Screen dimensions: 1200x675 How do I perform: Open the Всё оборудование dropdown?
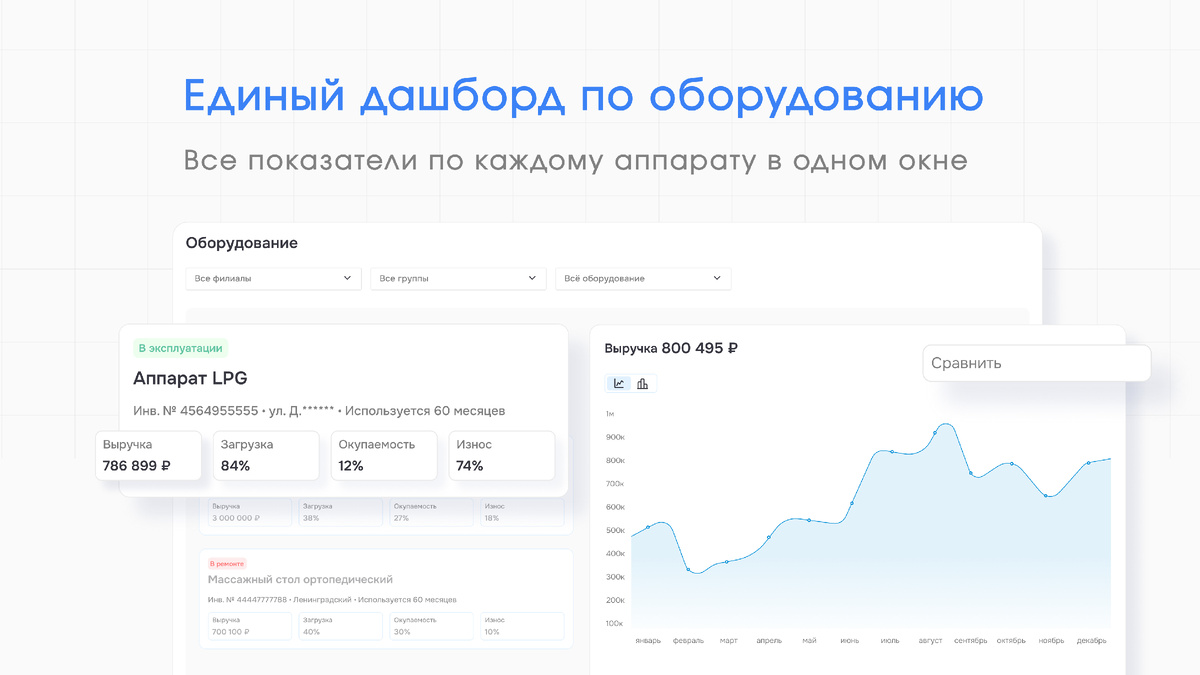pyautogui.click(x=643, y=278)
